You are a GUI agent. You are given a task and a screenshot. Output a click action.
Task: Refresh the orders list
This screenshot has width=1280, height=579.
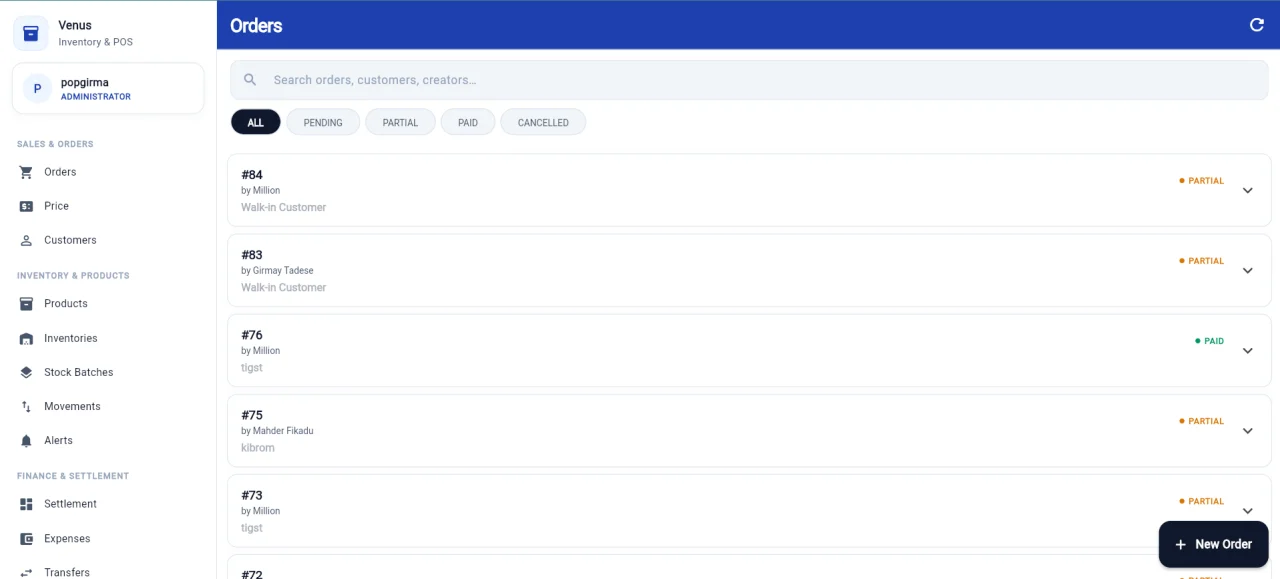pos(1257,25)
